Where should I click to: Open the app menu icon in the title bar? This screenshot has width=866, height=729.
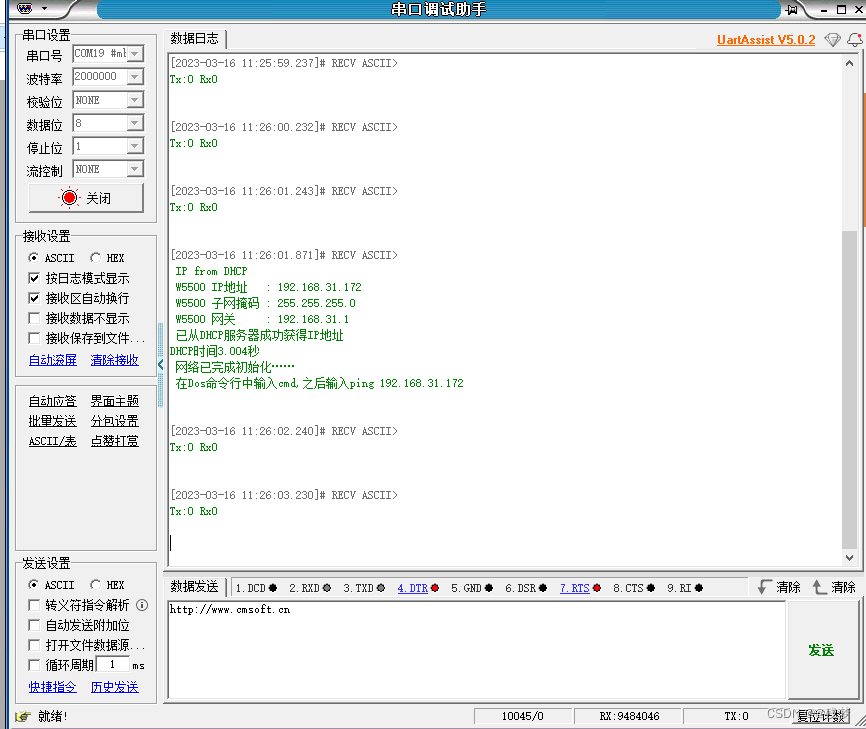[25, 8]
